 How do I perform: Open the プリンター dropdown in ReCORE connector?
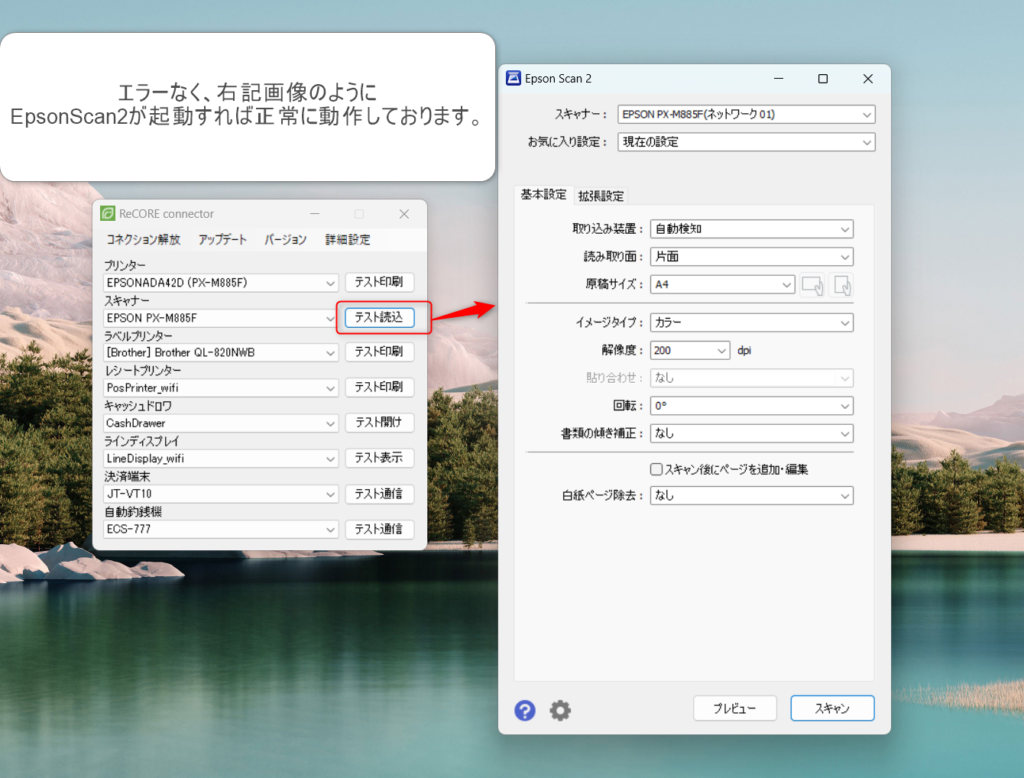[221, 283]
